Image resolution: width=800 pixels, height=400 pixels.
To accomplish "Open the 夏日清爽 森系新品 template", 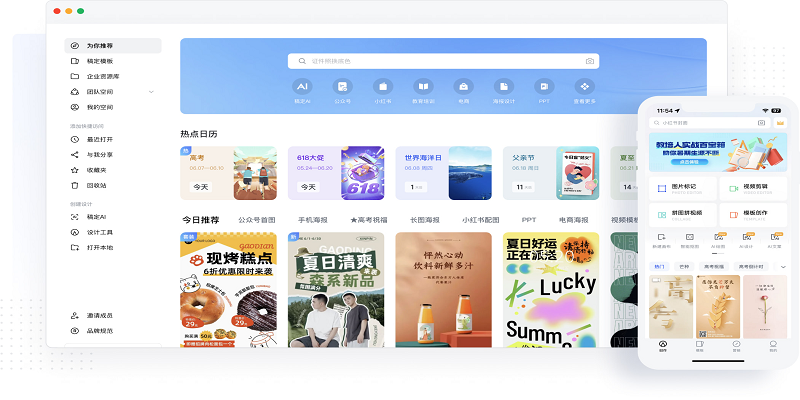I will pos(336,290).
